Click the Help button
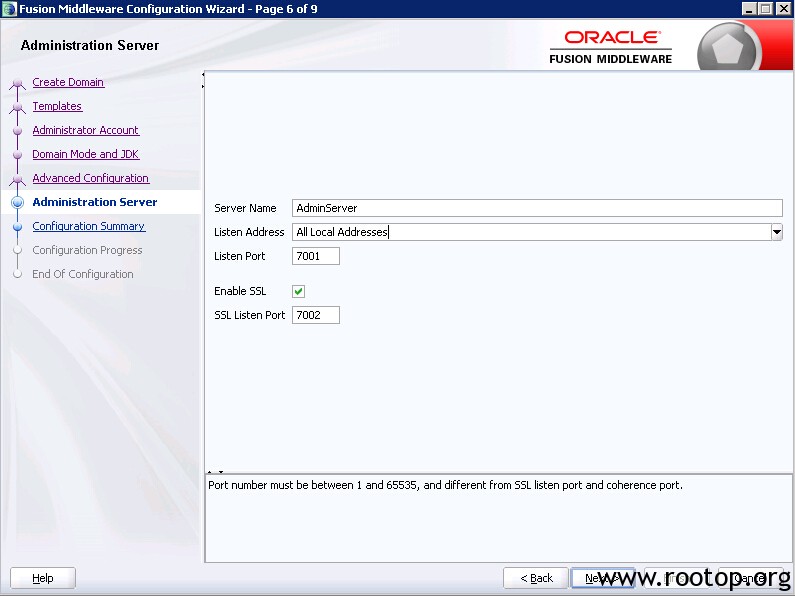 tap(43, 578)
